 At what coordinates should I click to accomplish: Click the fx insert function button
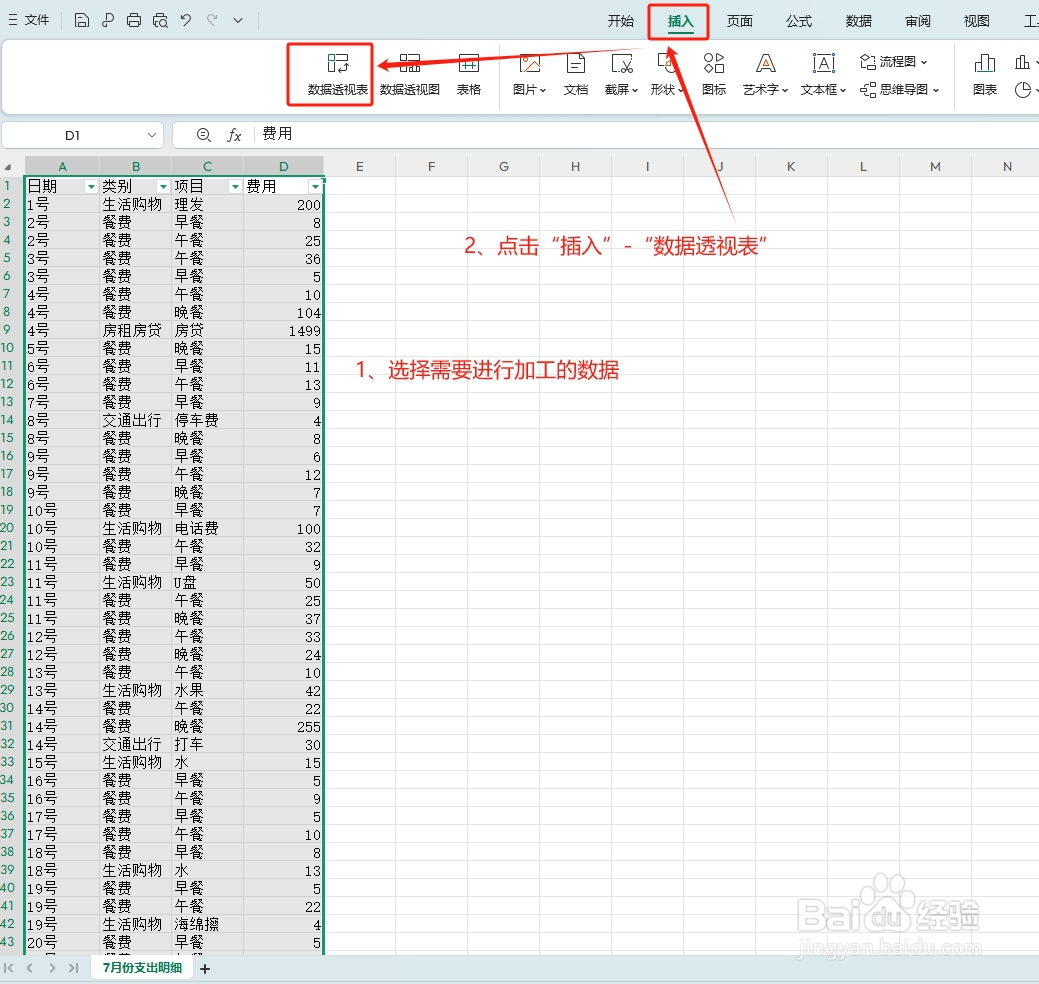[234, 134]
